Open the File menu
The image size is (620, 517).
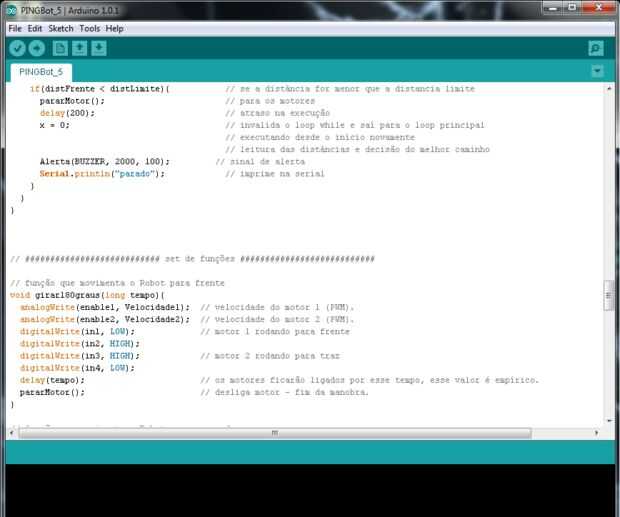click(x=15, y=28)
